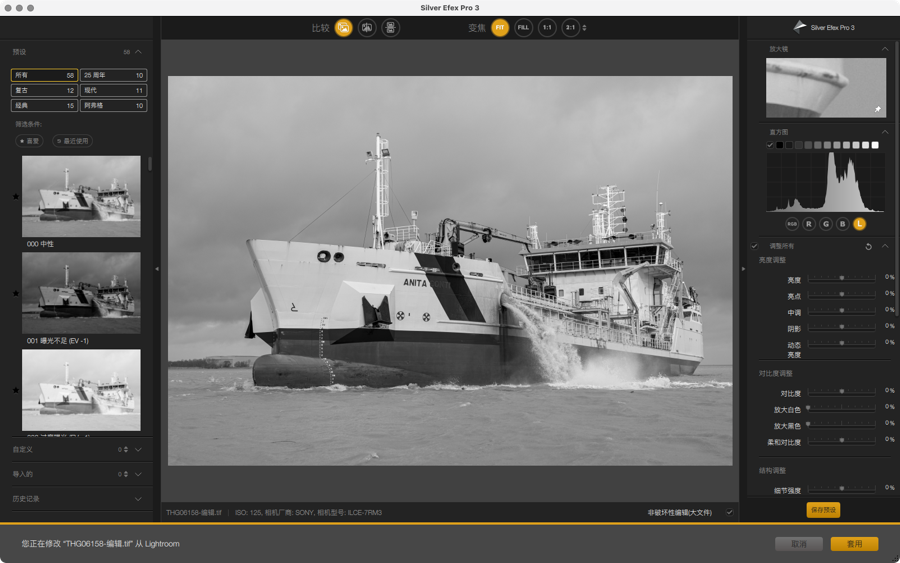Reset the 调整所有 adjustments
Viewport: 900px width, 563px height.
point(868,246)
